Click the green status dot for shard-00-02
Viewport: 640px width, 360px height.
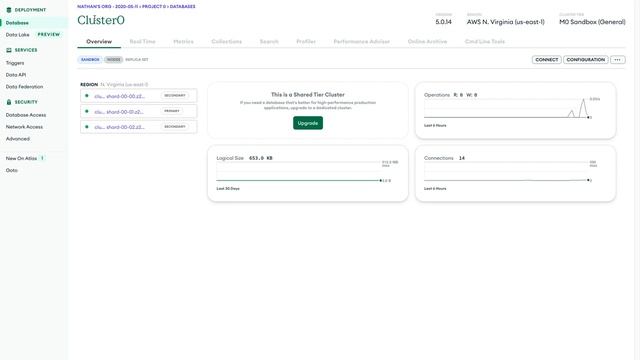click(87, 127)
